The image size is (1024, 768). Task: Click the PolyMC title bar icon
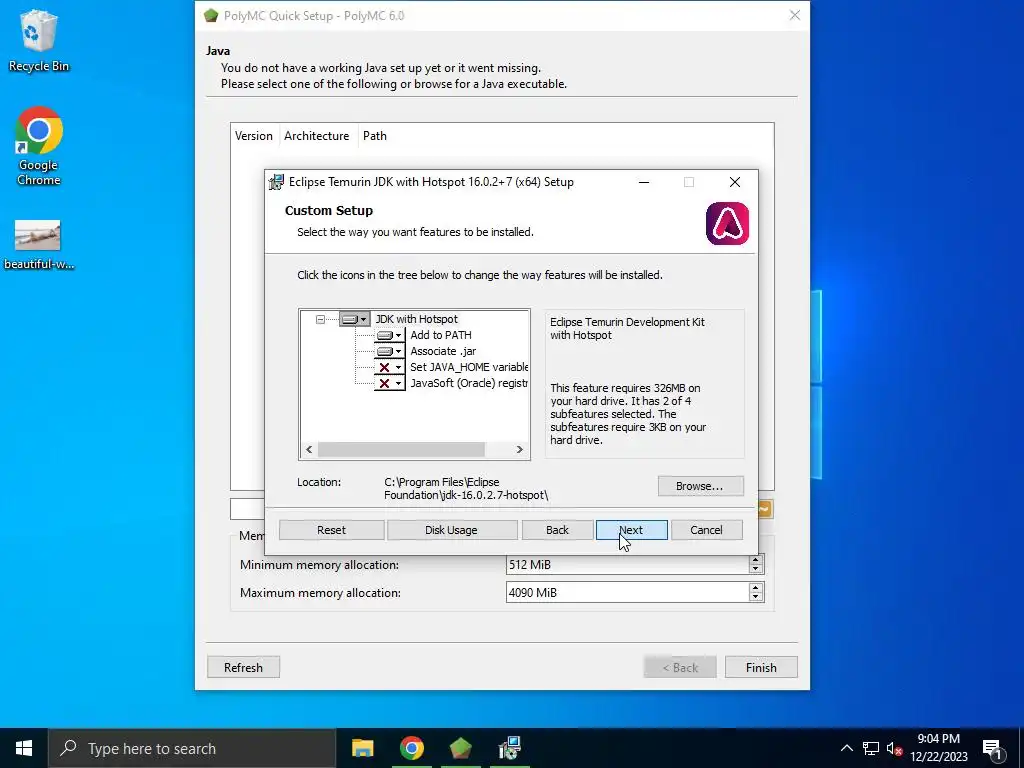click(x=210, y=16)
